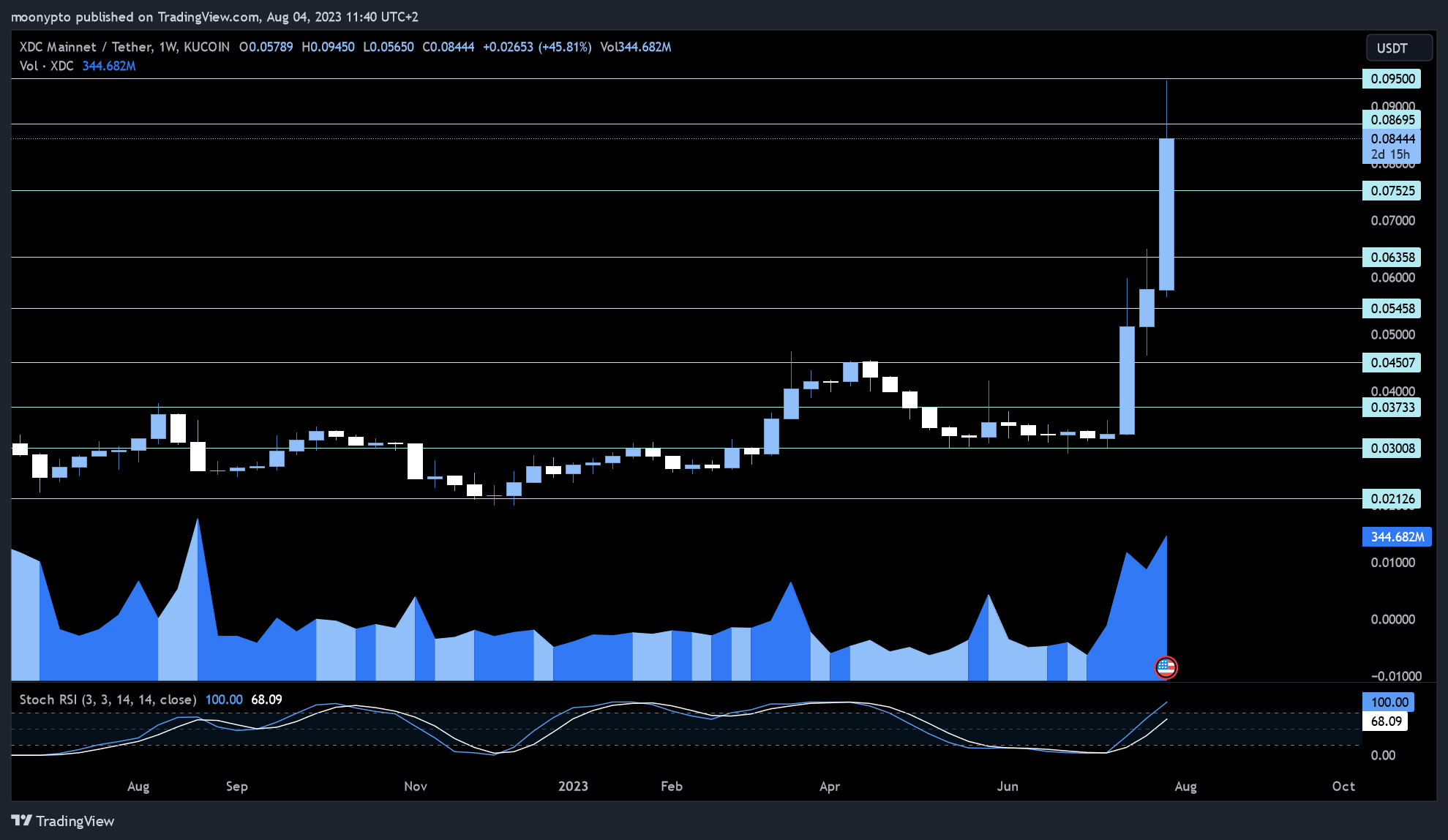Click the Stoch RSI 68.09 axis label
Viewport: 1448px width, 840px height.
(1385, 721)
